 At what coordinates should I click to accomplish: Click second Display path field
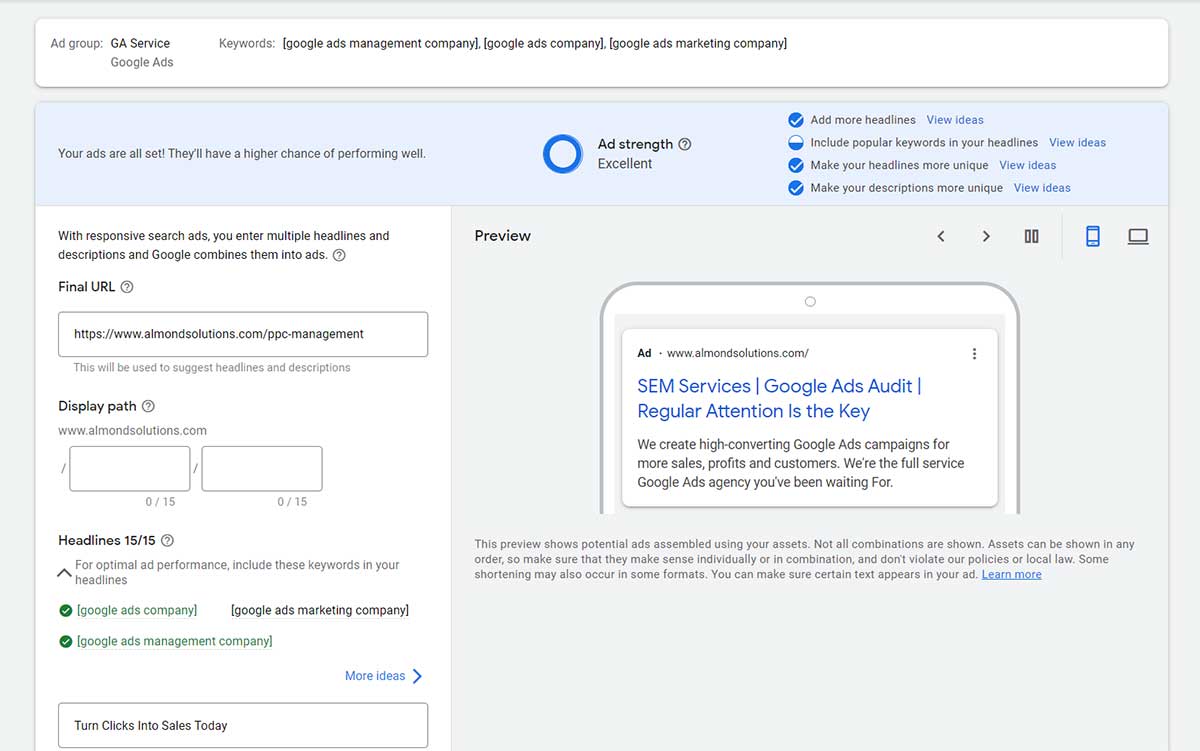(x=262, y=469)
